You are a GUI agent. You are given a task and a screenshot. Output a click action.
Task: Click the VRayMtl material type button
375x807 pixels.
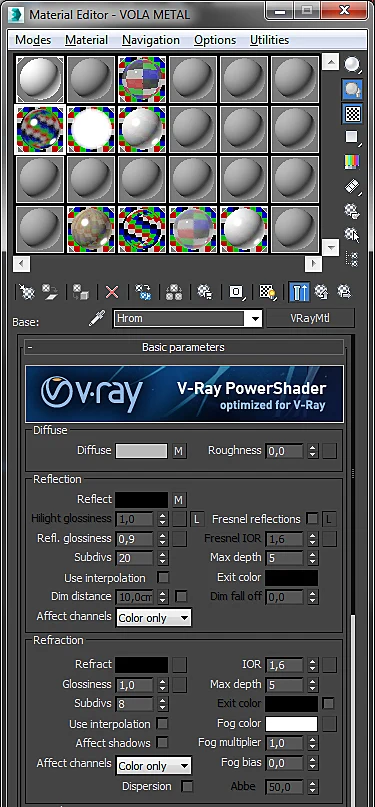coord(310,318)
